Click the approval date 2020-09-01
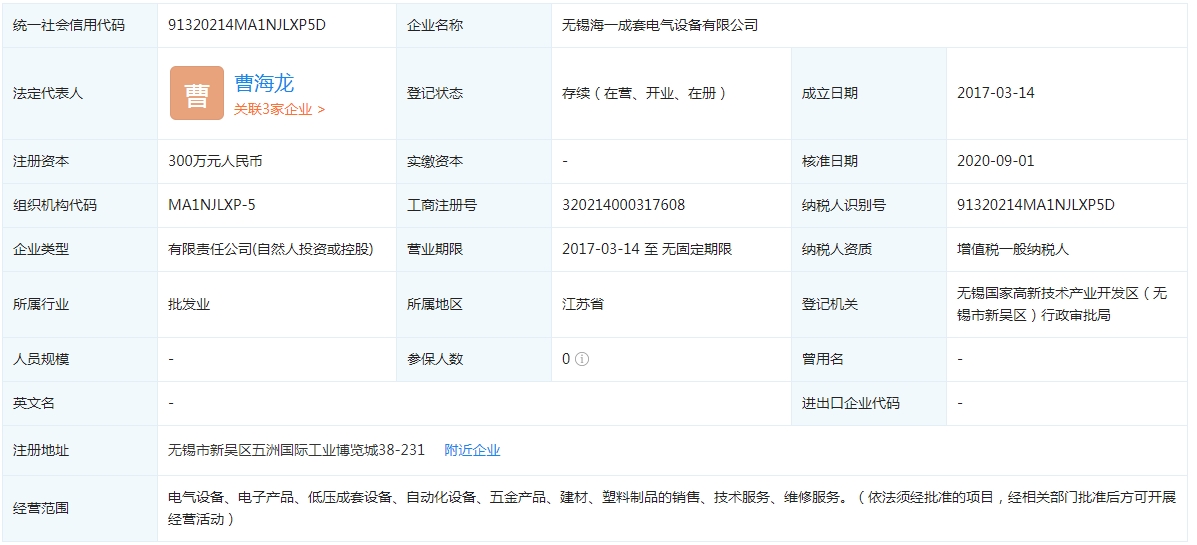1197x545 pixels. (x=995, y=161)
